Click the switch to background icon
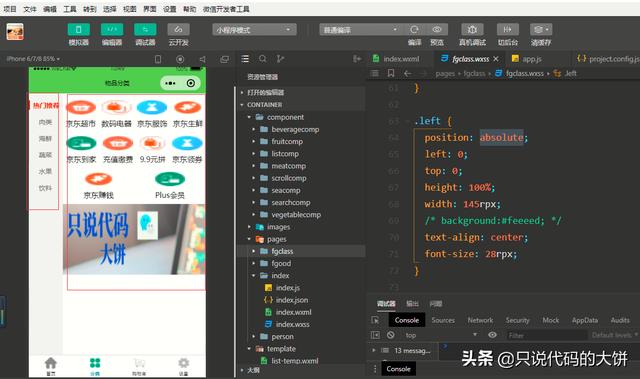Screen dimensions: 640x379 tap(507, 29)
